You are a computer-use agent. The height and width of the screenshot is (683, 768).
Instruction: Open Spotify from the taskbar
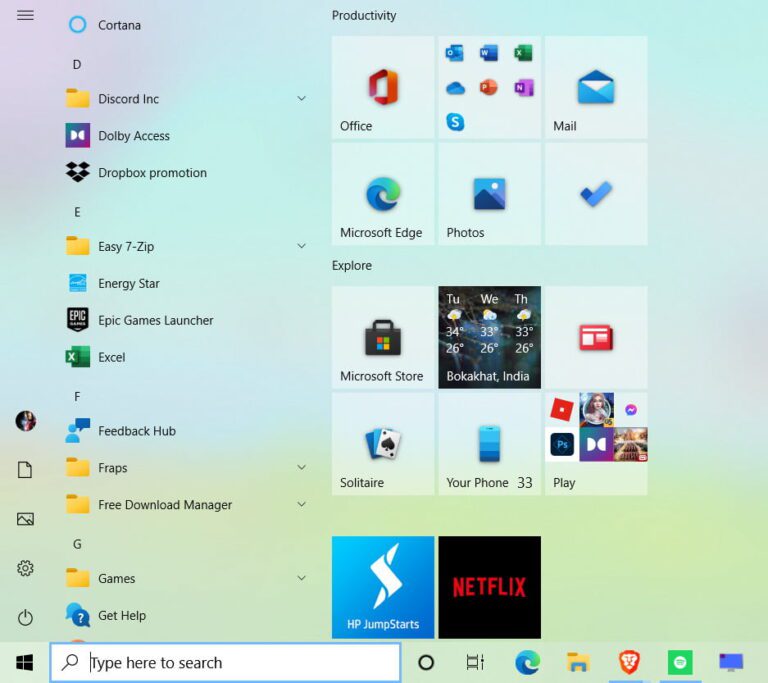tap(680, 662)
